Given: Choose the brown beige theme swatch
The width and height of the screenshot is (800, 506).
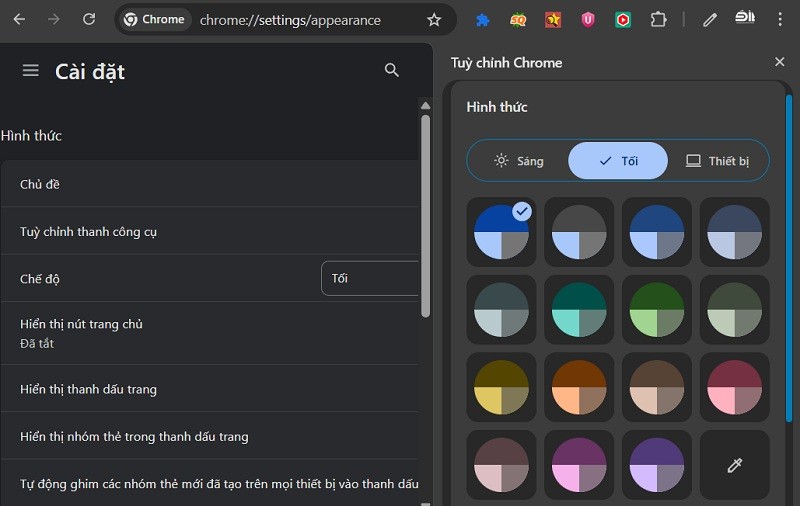Looking at the screenshot, I should pyautogui.click(x=657, y=387).
